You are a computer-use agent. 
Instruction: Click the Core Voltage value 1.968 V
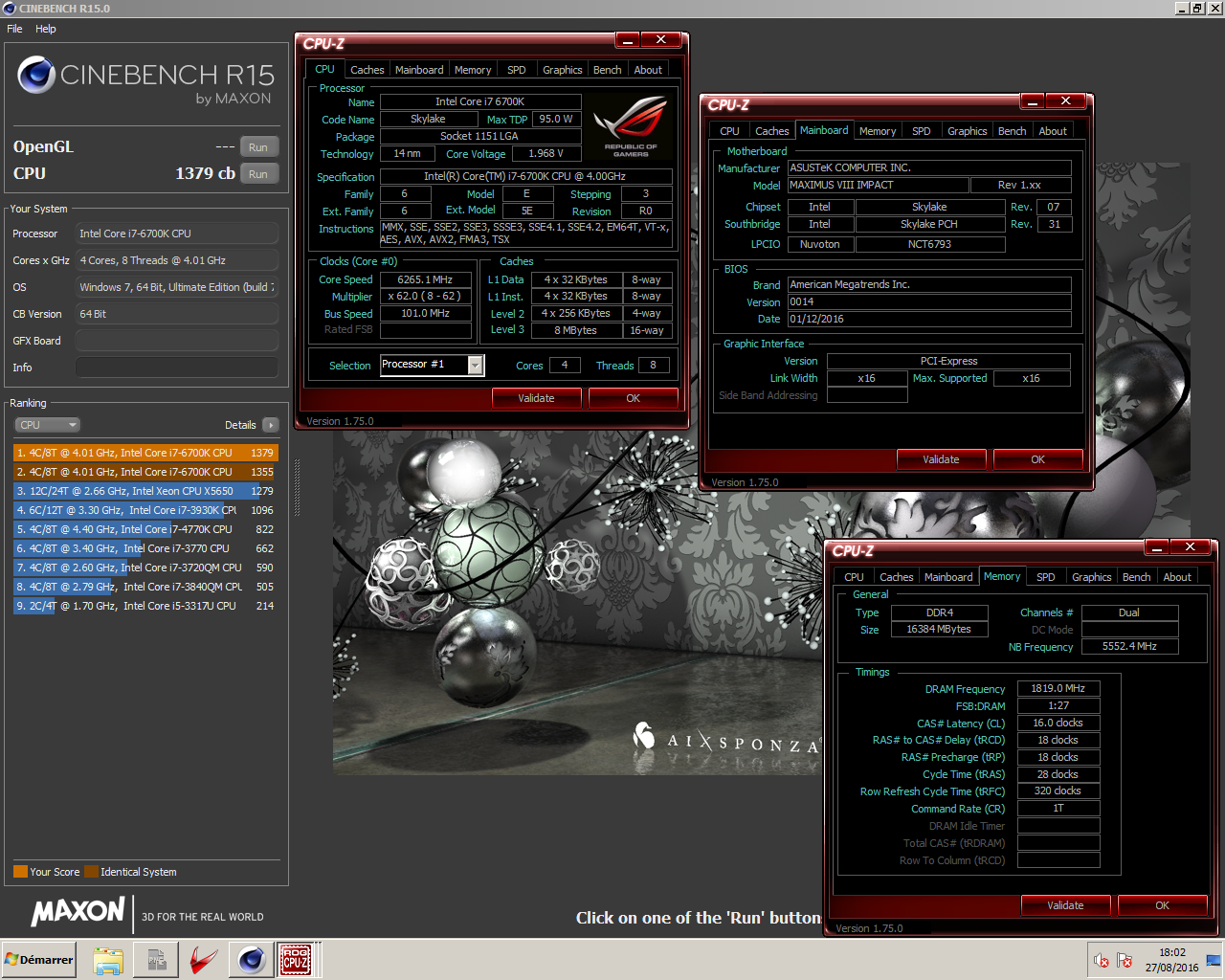pyautogui.click(x=546, y=153)
